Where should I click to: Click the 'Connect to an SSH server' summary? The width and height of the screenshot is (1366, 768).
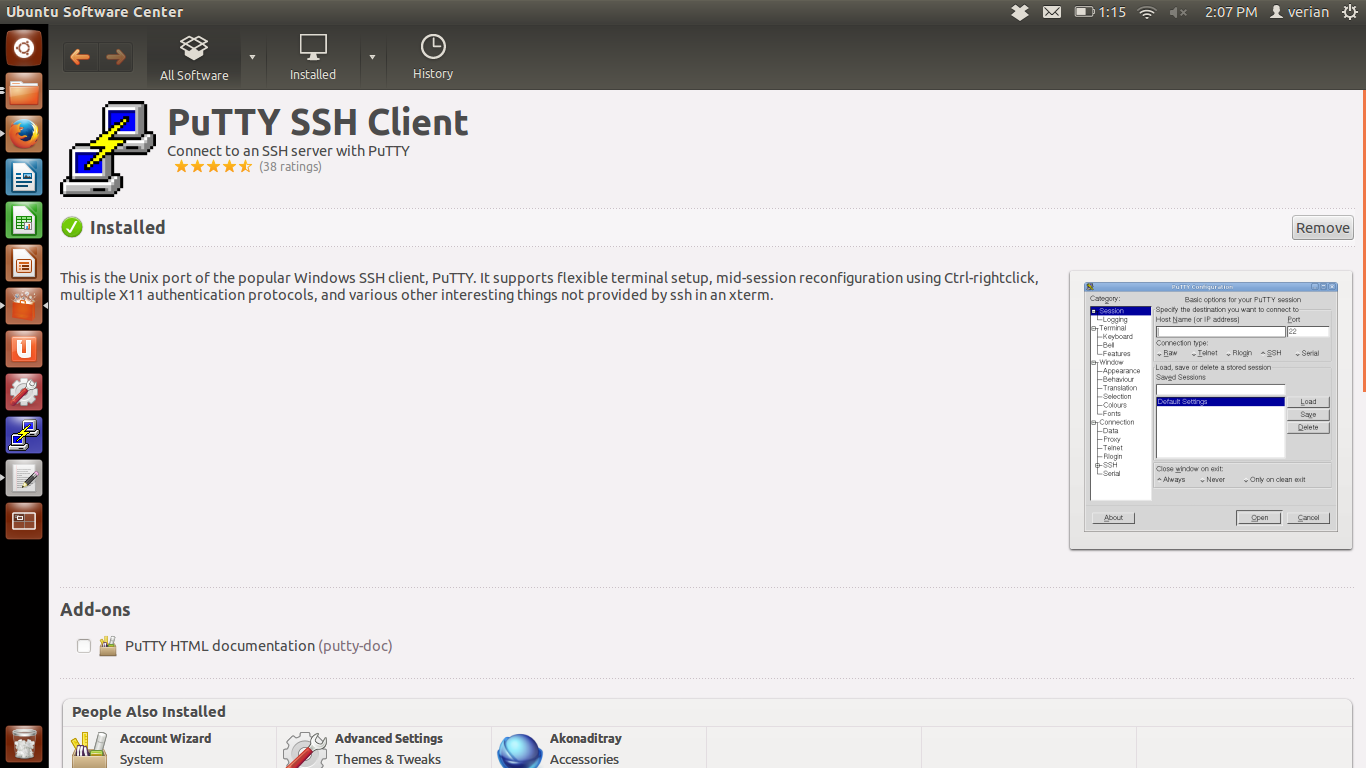tap(288, 151)
